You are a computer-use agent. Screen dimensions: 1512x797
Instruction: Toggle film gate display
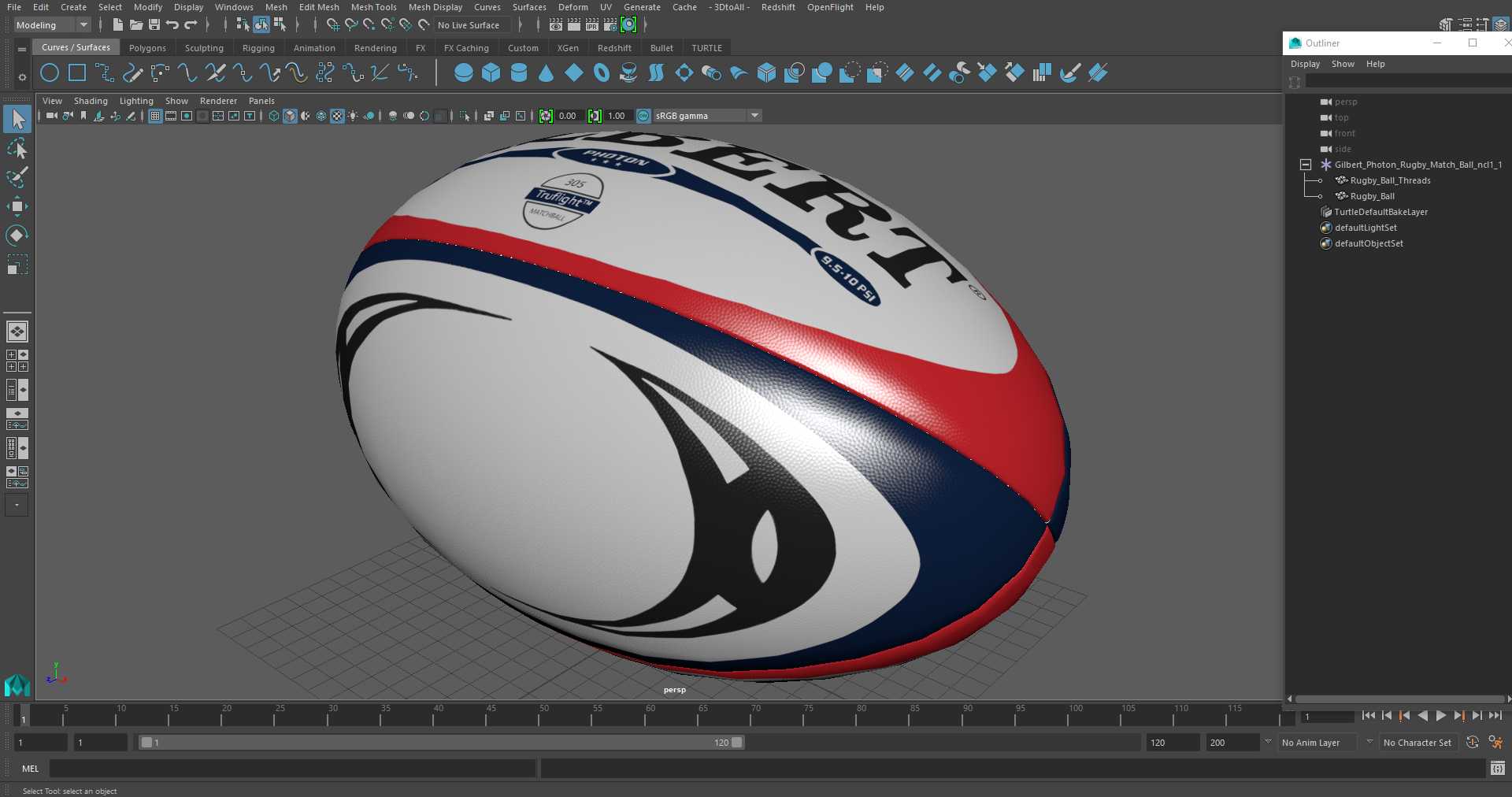(x=171, y=116)
